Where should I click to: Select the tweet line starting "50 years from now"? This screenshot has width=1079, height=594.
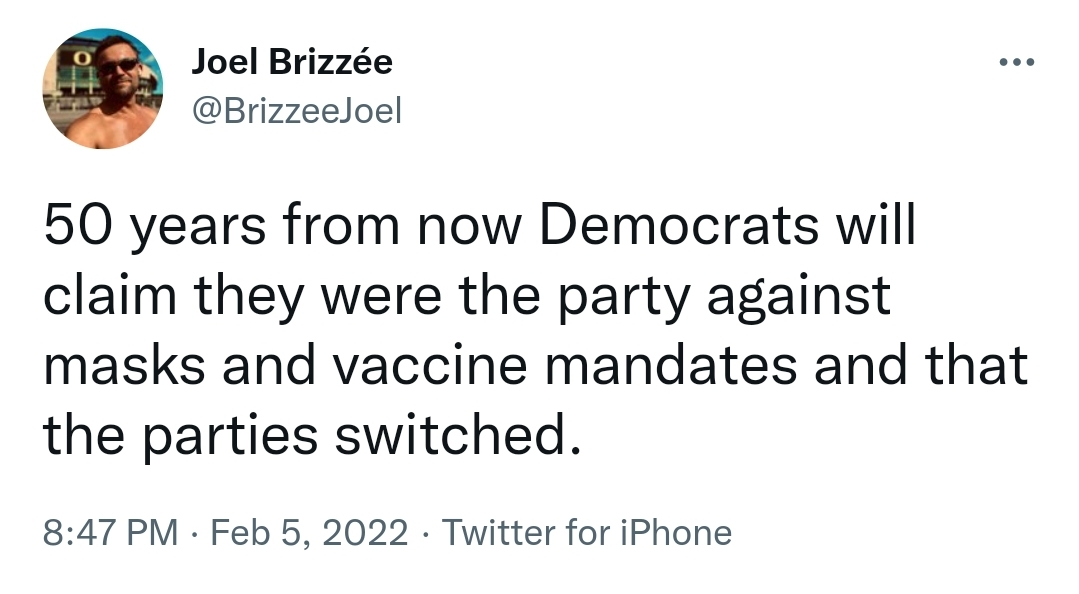click(x=480, y=226)
